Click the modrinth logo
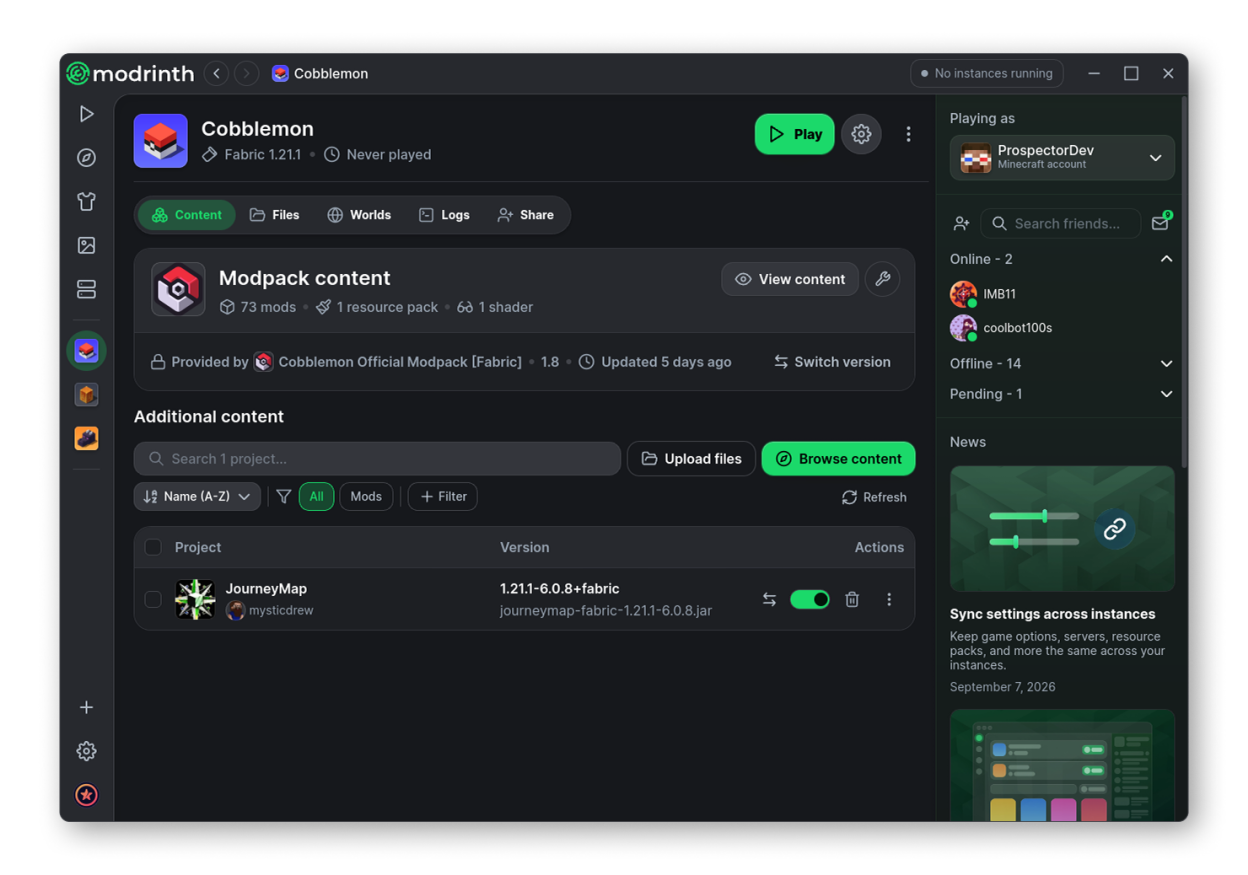The width and height of the screenshot is (1248, 875). click(130, 73)
